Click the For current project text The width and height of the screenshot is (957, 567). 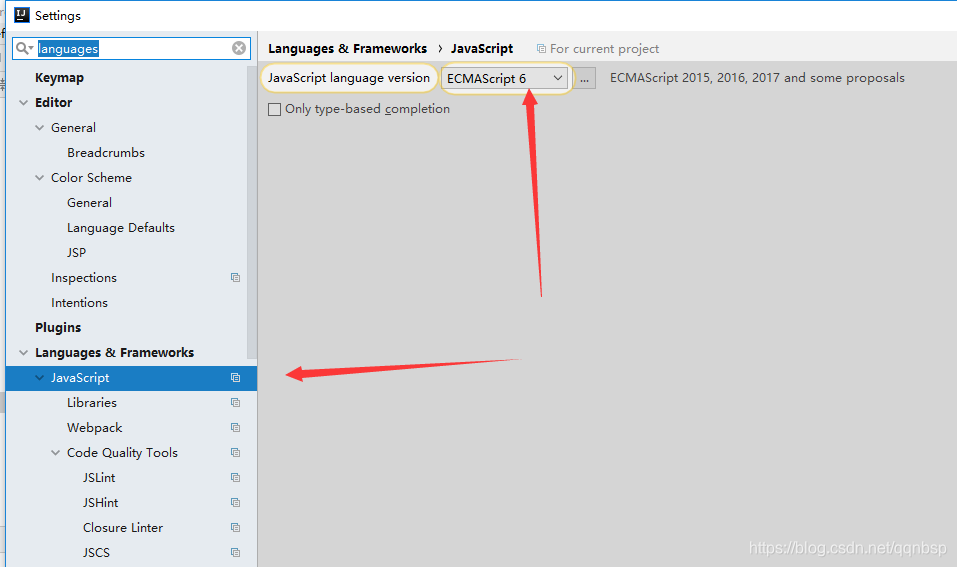(x=604, y=49)
